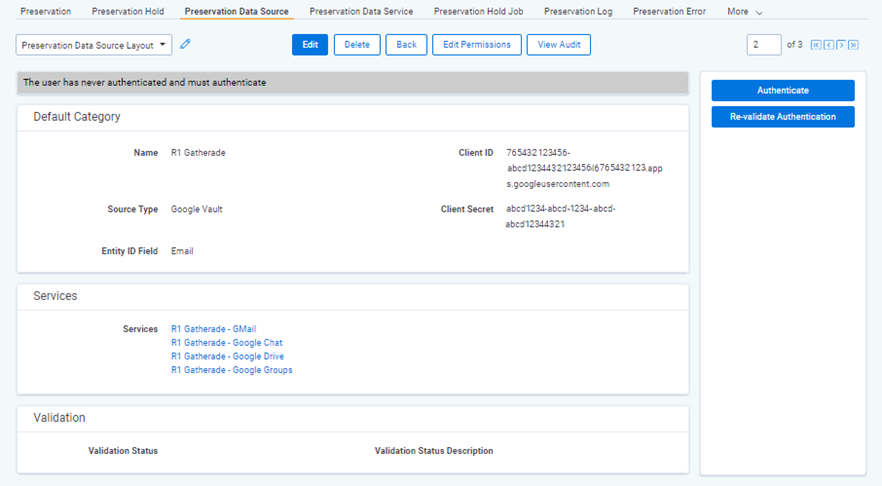
Task: Click the Validation section header
Action: (x=59, y=418)
